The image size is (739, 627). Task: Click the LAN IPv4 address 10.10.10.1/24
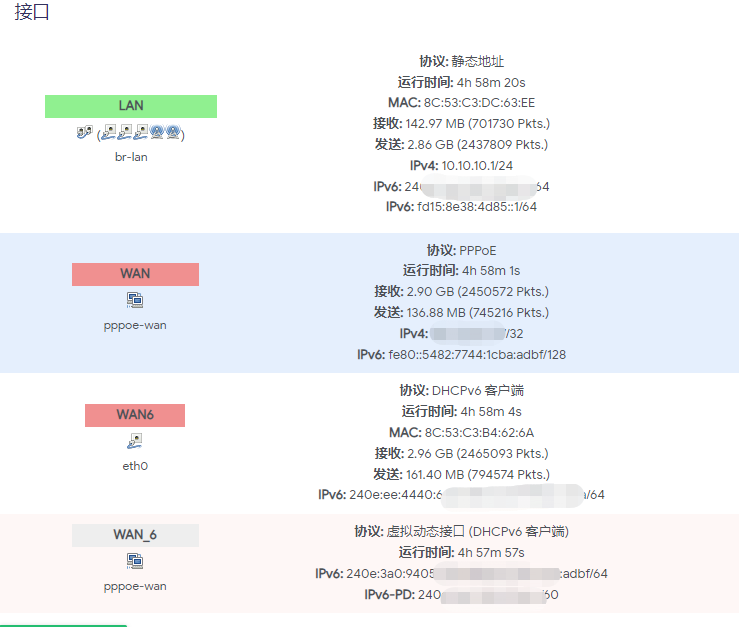477,165
